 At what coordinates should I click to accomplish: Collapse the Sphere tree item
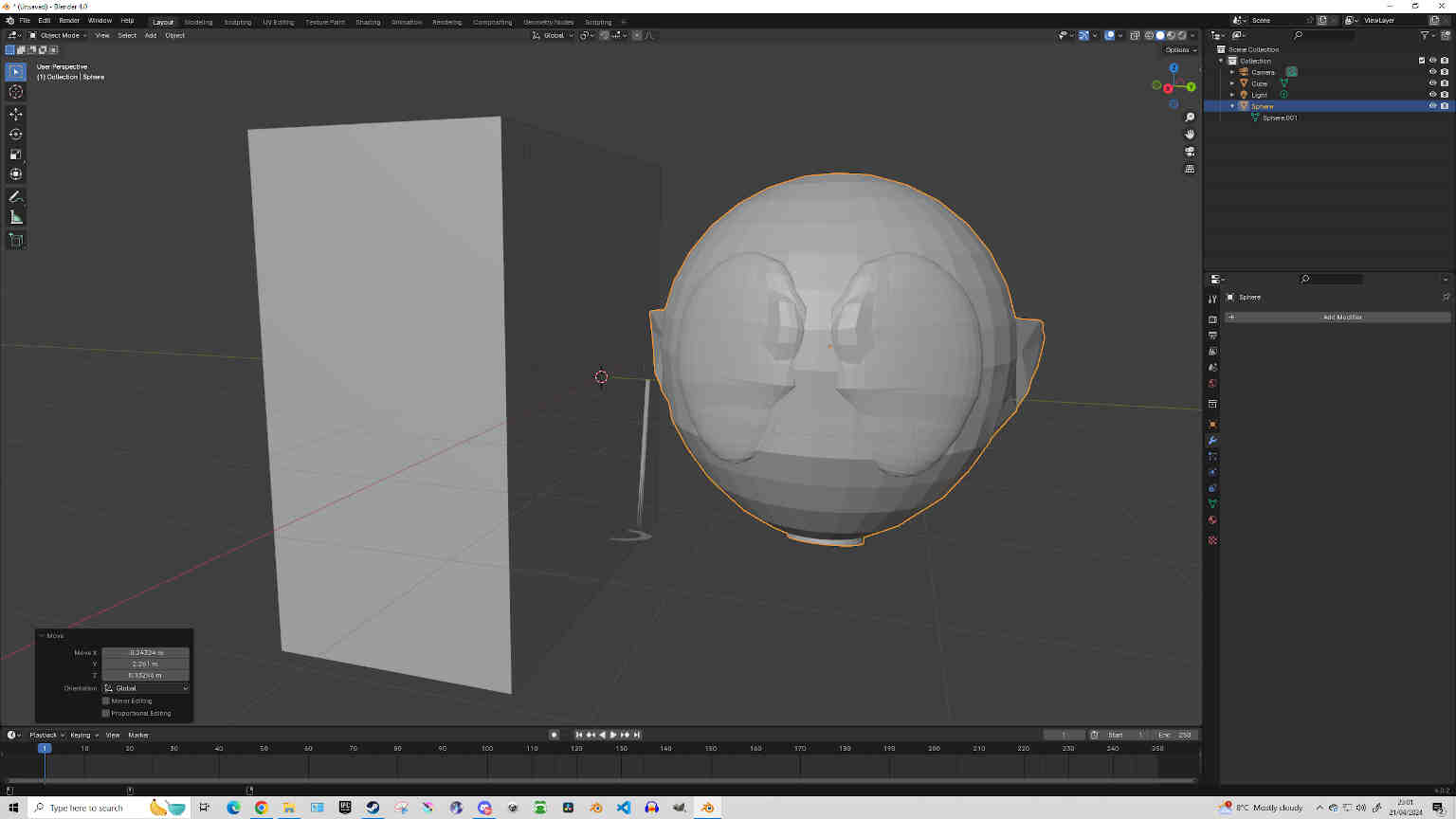[x=1232, y=106]
